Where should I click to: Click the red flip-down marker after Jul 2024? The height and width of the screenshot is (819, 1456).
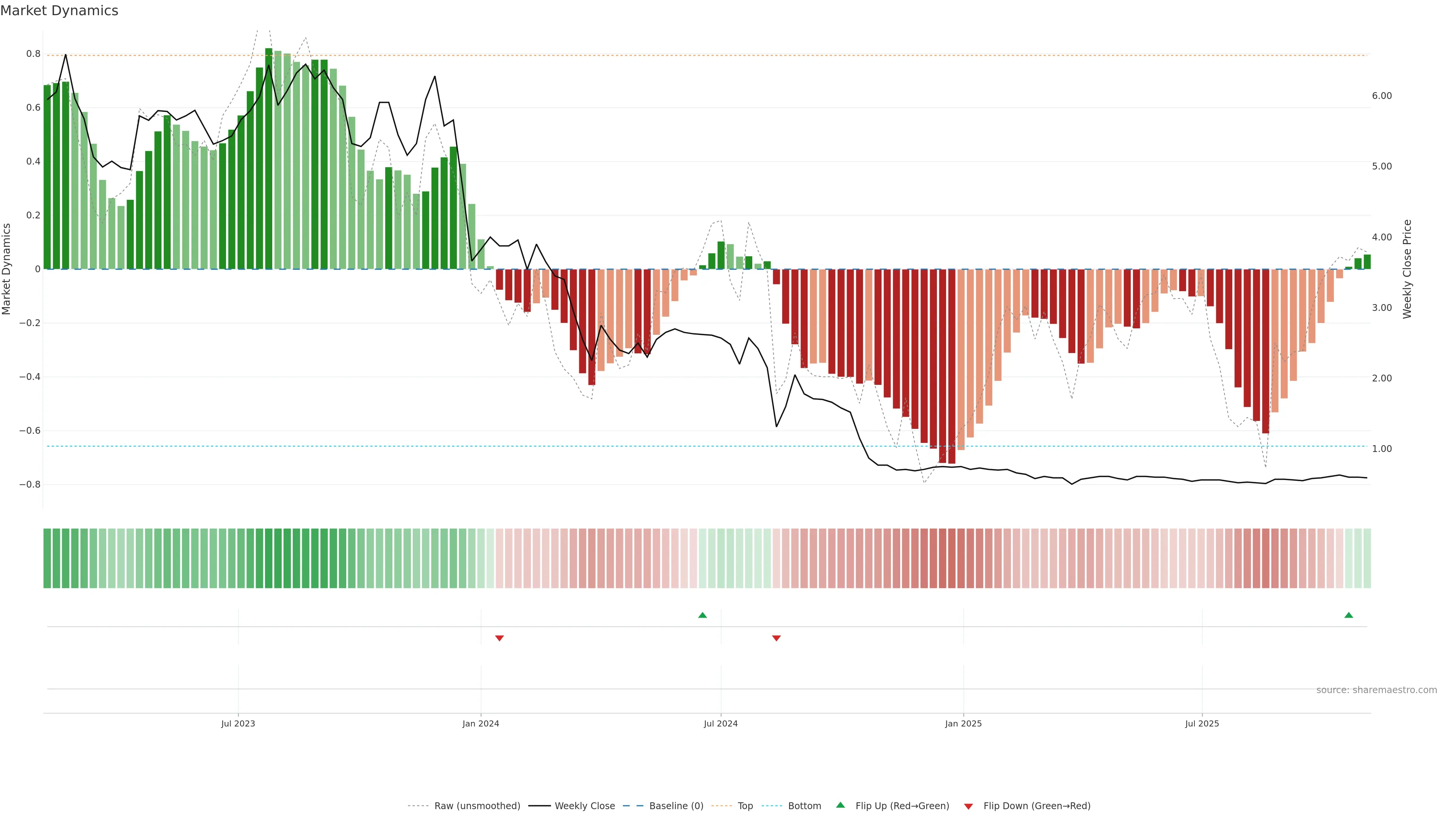pyautogui.click(x=777, y=638)
